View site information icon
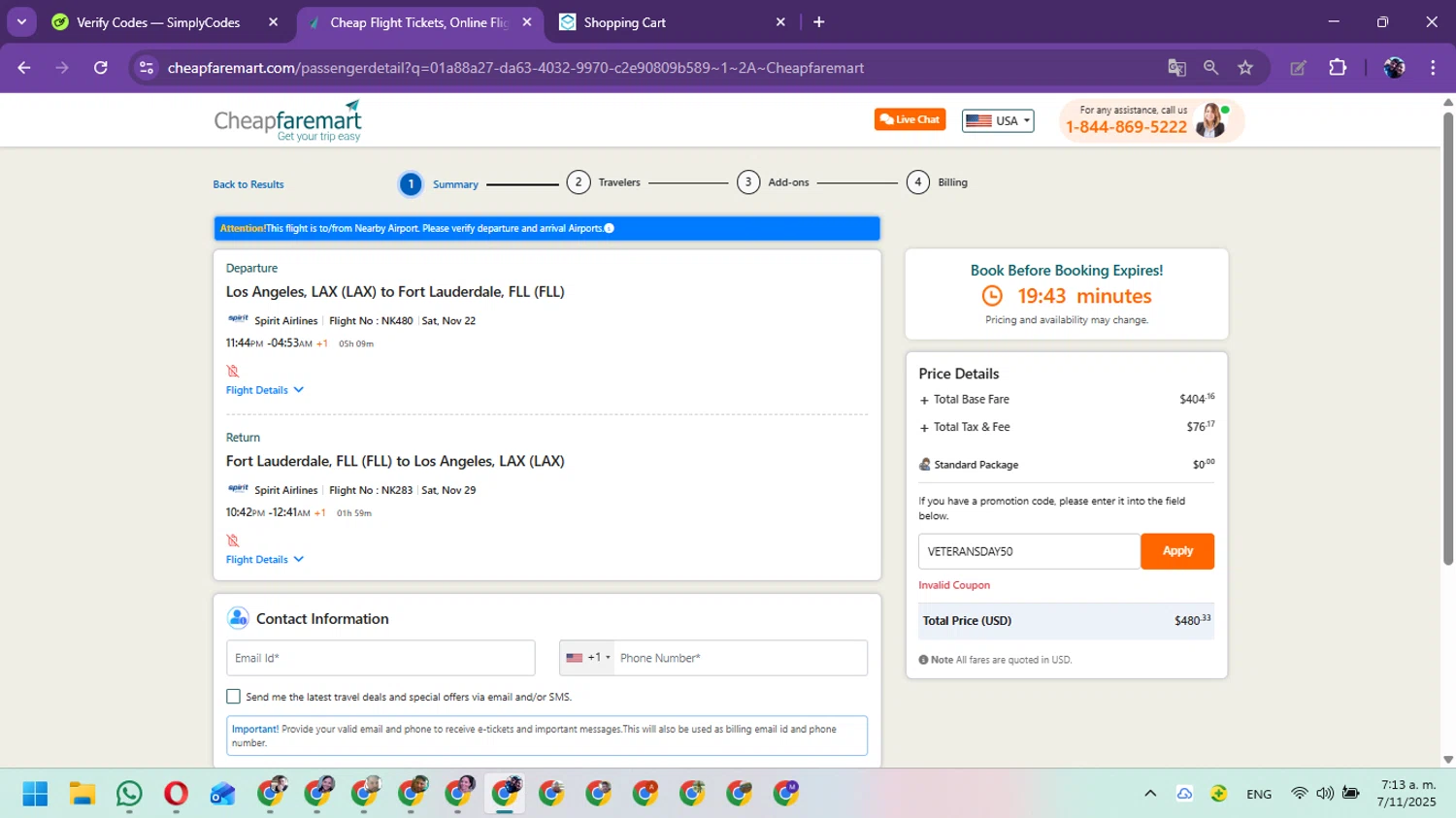 coord(147,68)
